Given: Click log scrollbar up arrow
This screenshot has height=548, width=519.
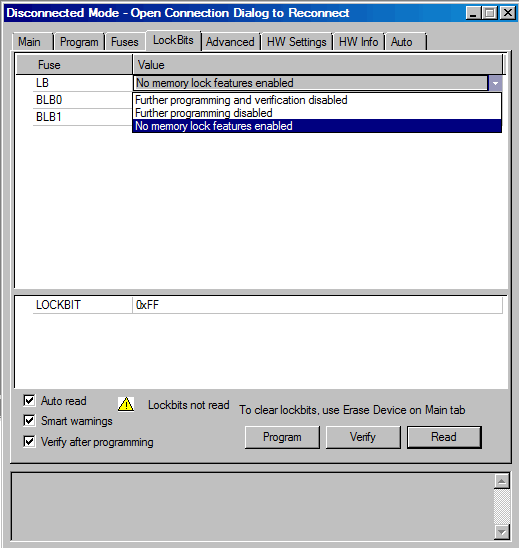Looking at the screenshot, I should pos(502,482).
